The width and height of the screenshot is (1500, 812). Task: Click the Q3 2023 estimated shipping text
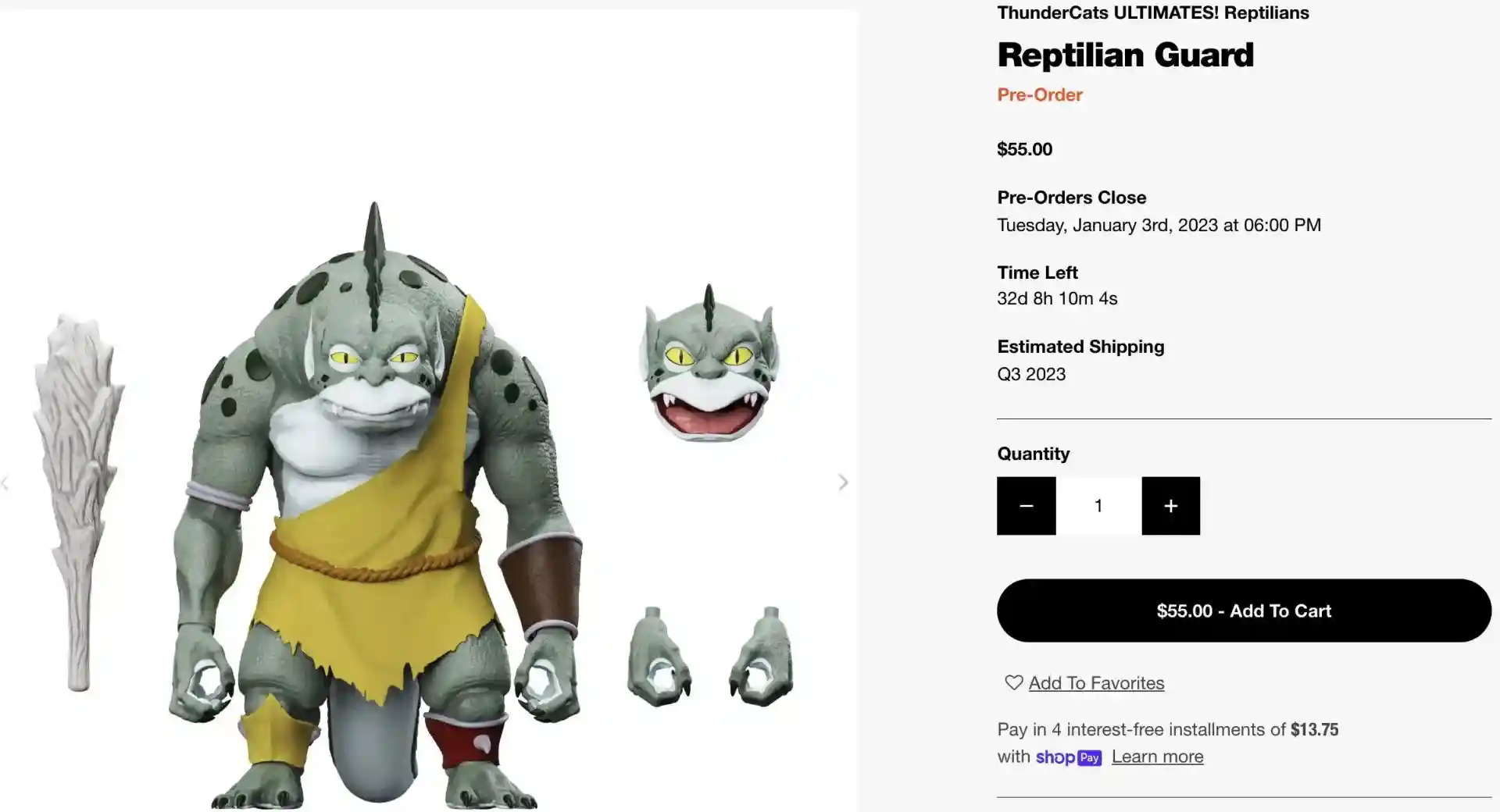tap(1031, 374)
